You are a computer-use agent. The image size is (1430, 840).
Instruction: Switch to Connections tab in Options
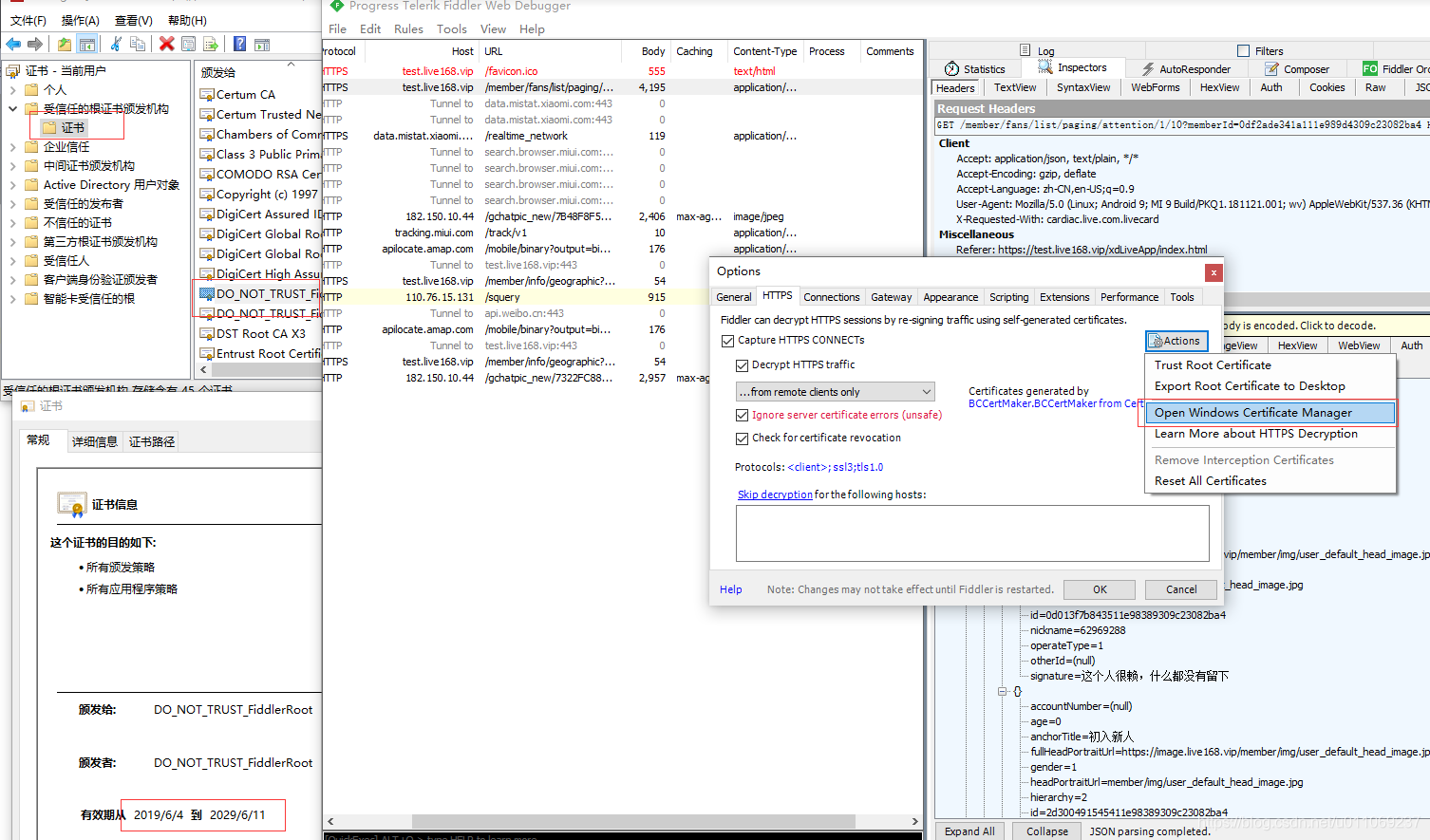tap(832, 297)
